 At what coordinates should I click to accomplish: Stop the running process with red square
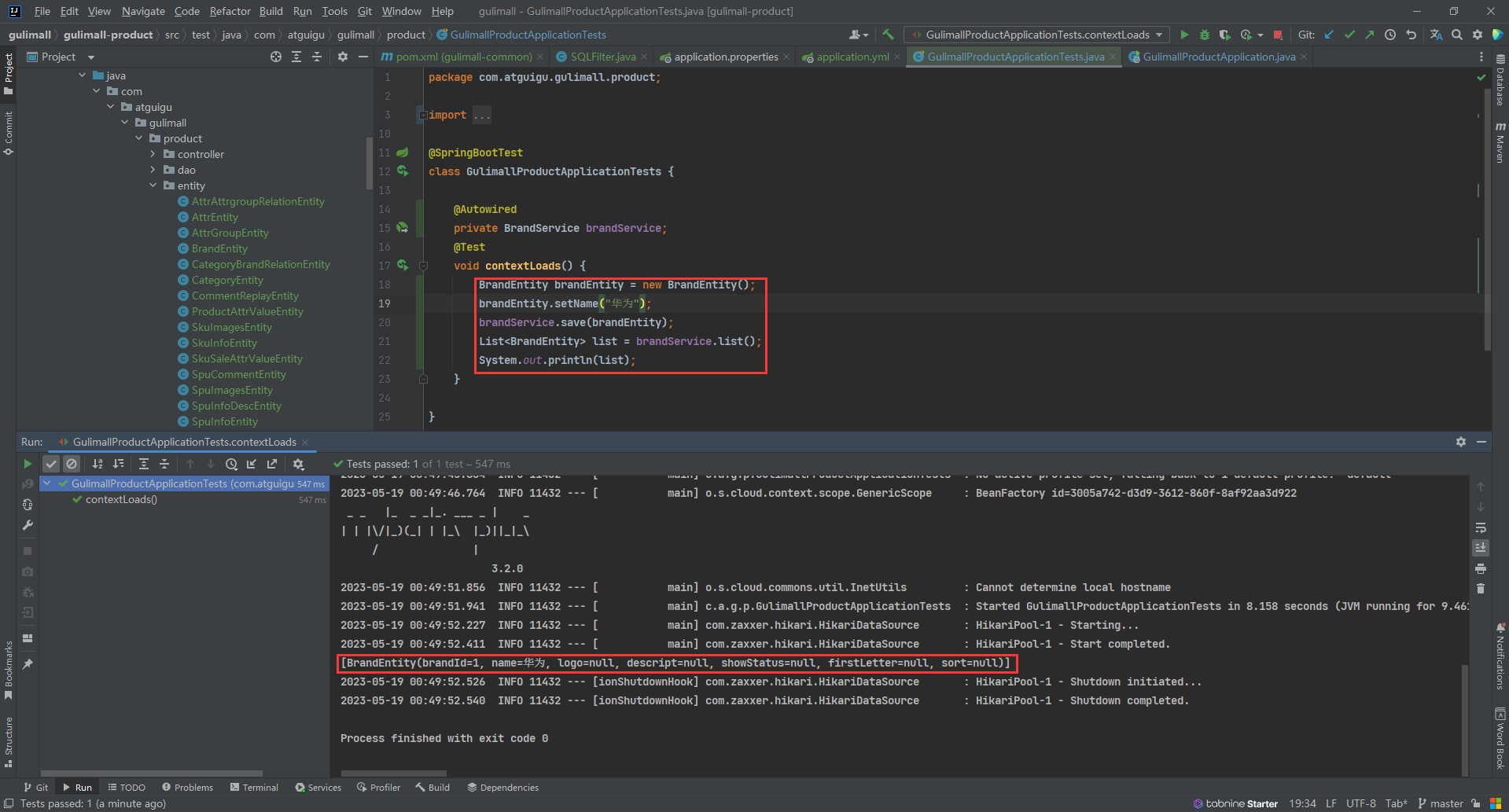coord(1278,35)
